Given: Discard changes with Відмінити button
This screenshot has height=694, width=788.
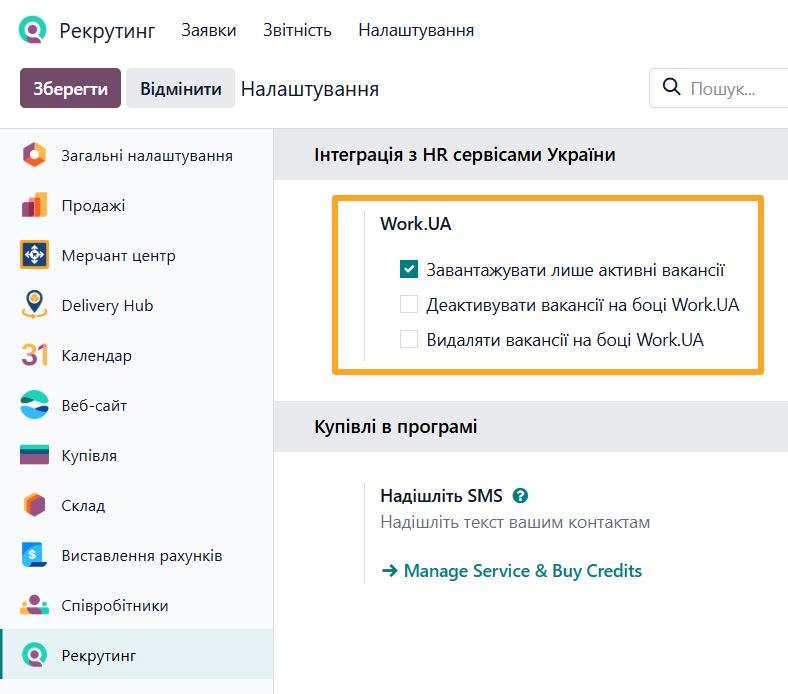Looking at the screenshot, I should (180, 88).
